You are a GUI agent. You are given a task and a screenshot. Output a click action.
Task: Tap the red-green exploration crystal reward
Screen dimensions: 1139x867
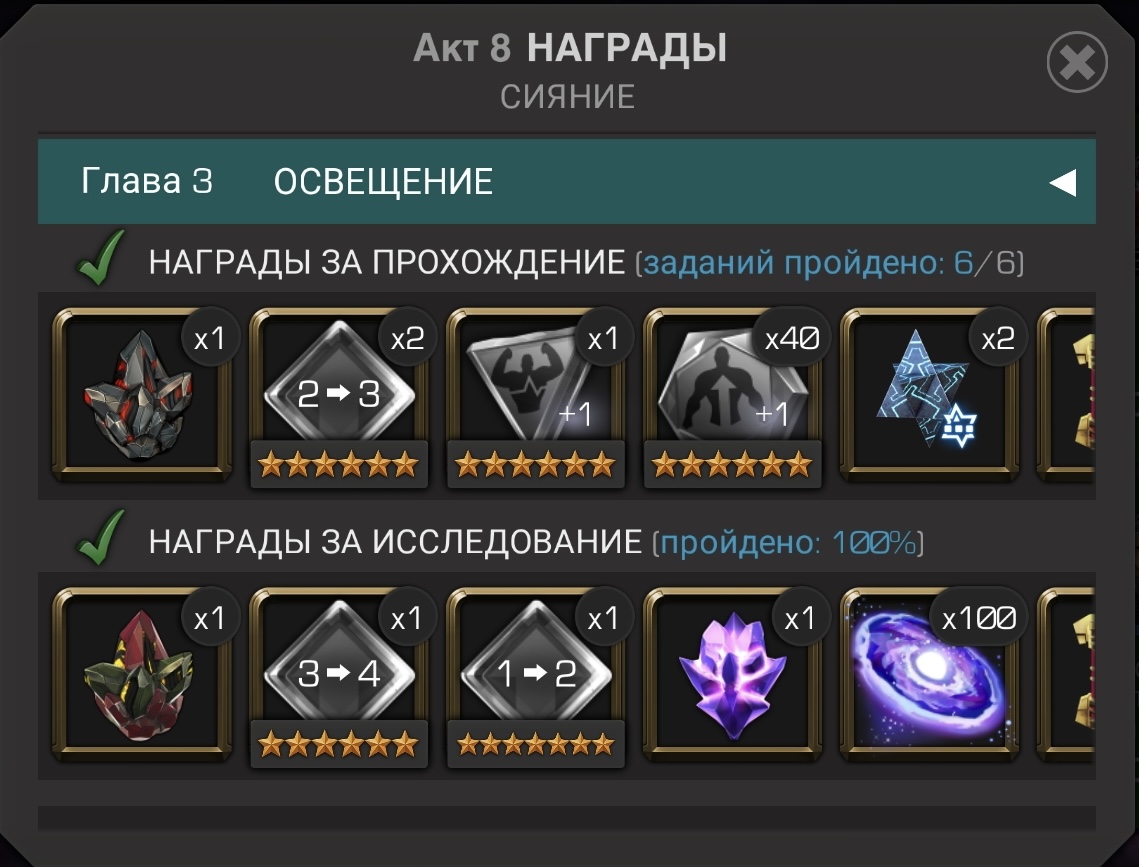(x=142, y=675)
